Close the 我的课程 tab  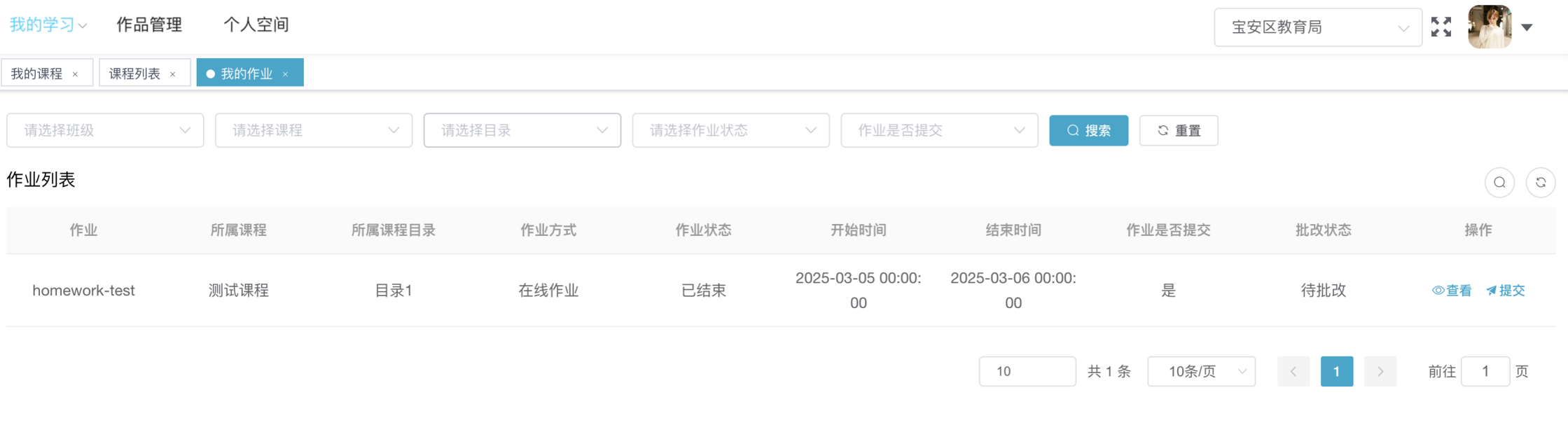coord(76,74)
